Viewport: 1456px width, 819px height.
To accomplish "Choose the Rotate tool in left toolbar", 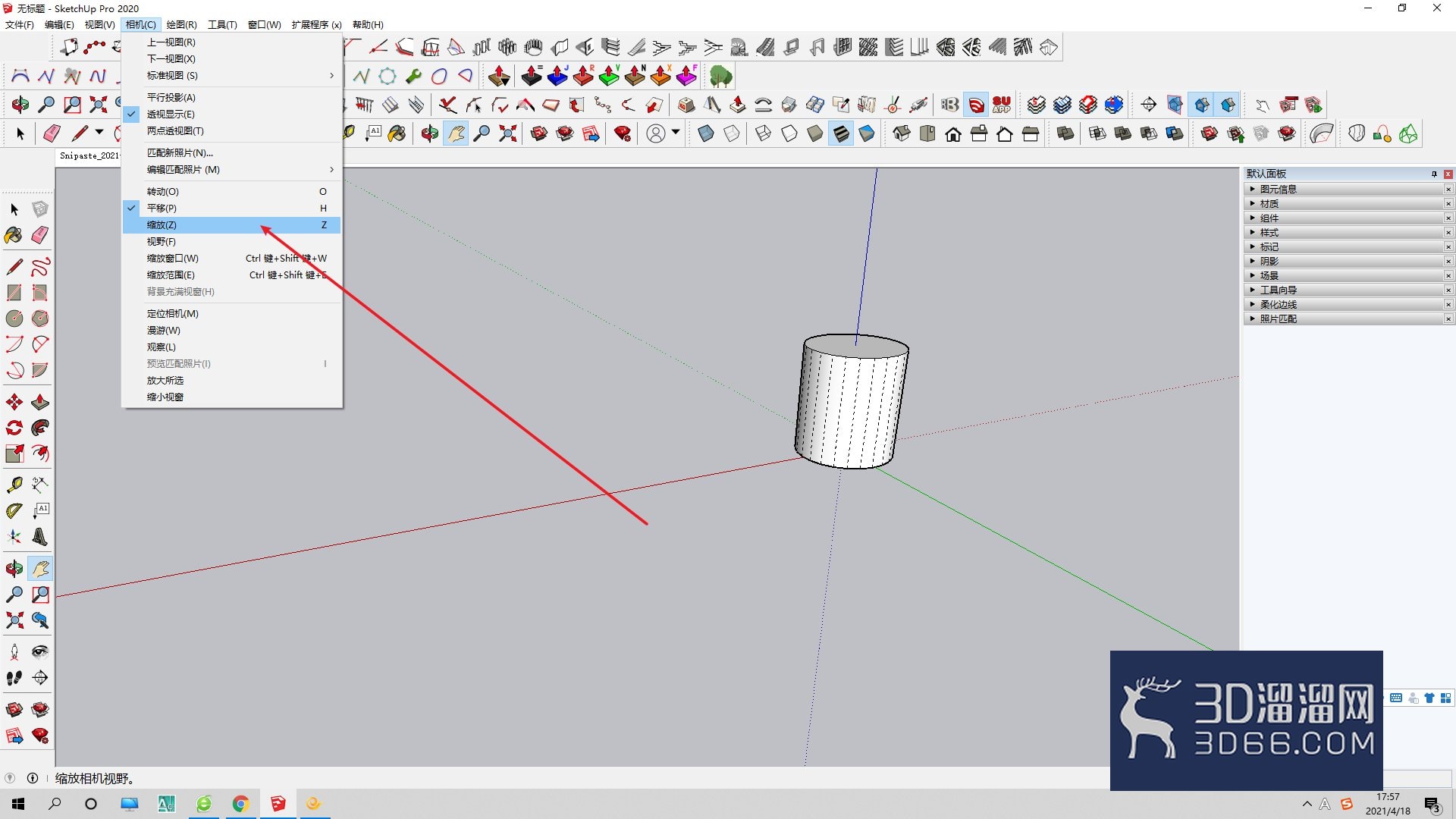I will 14,428.
